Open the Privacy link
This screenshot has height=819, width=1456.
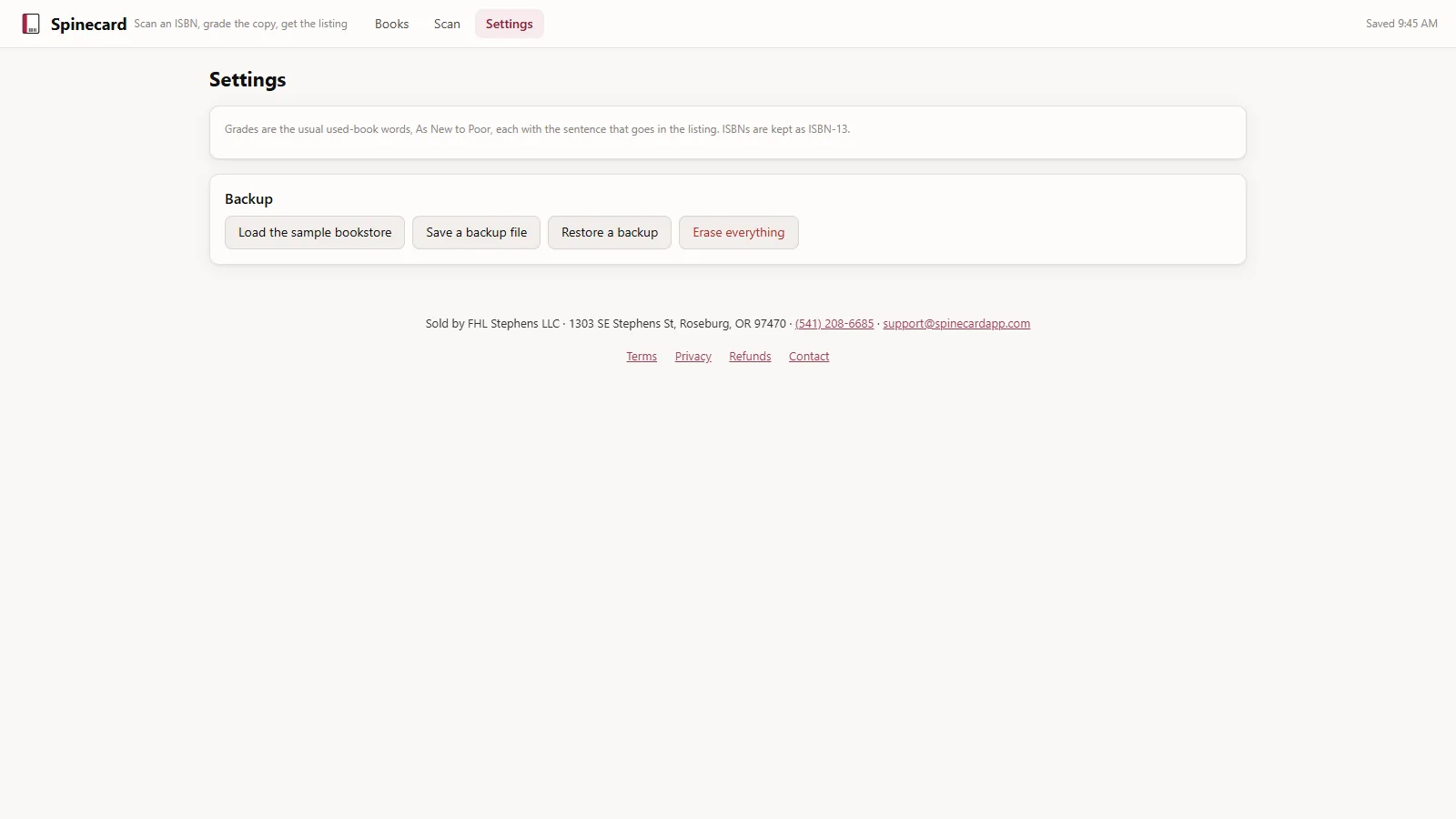[x=693, y=356]
